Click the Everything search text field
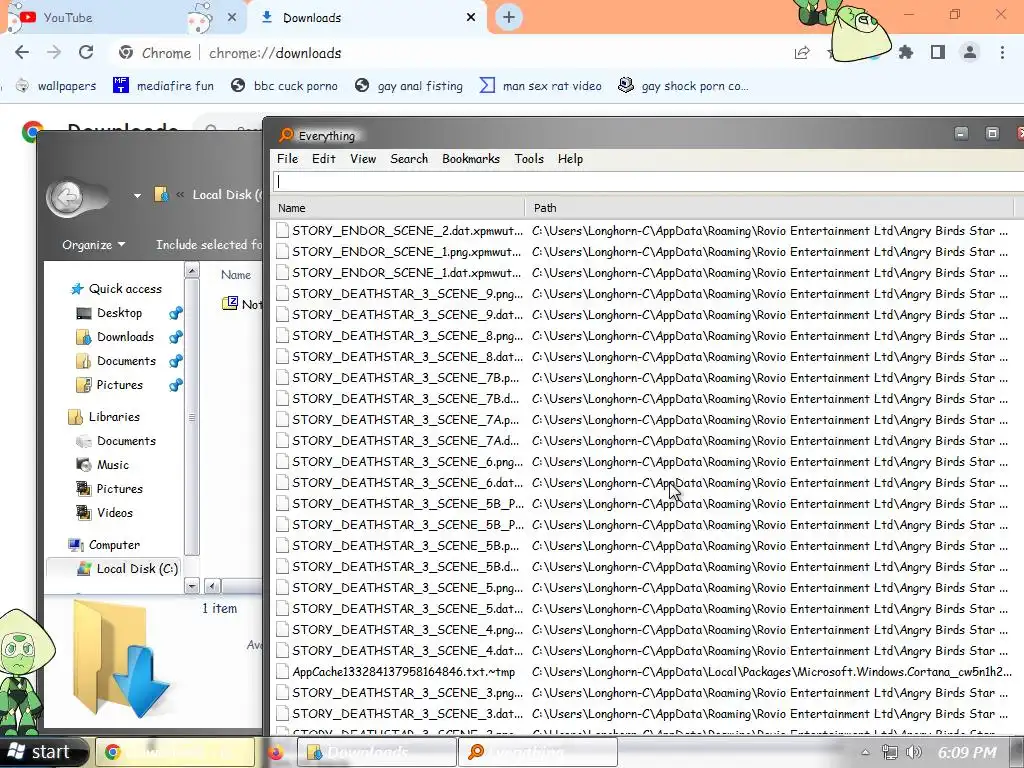Viewport: 1024px width, 768px height. (x=648, y=182)
